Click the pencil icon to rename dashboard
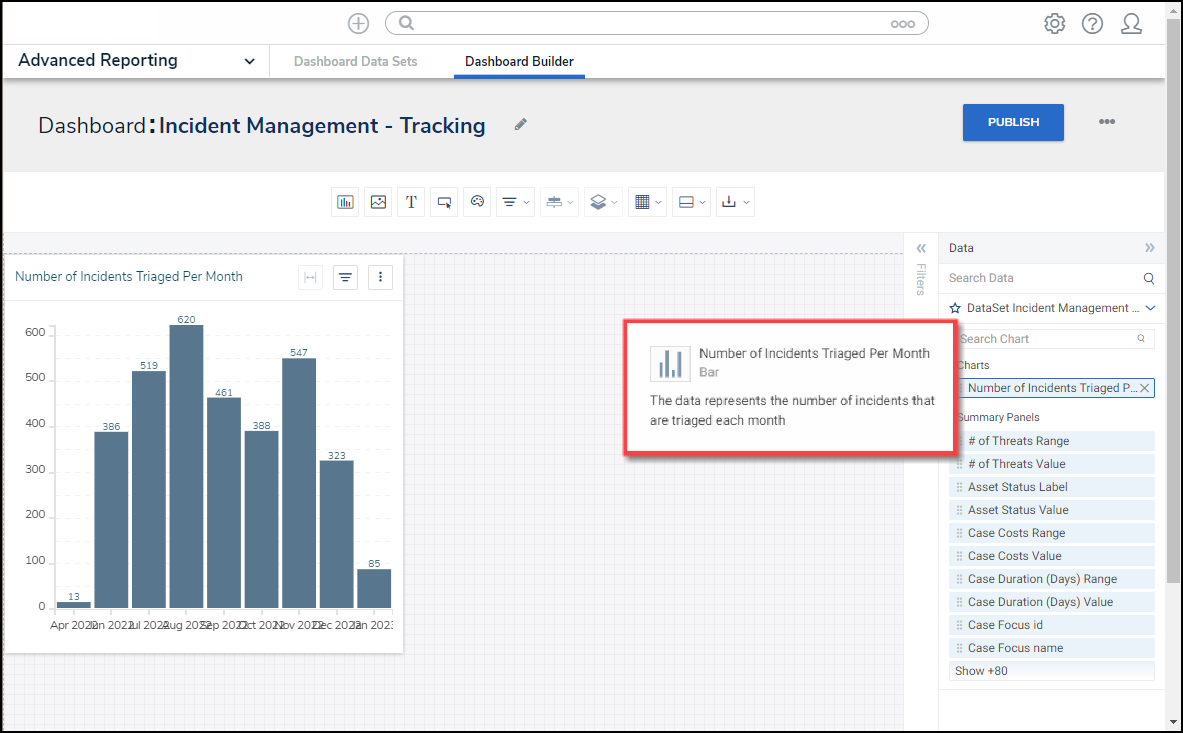This screenshot has width=1183, height=733. pos(520,125)
